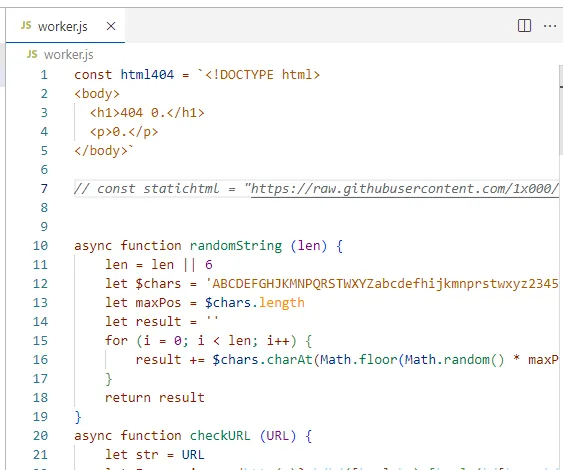Click the Split Editor Right icon

point(524,26)
